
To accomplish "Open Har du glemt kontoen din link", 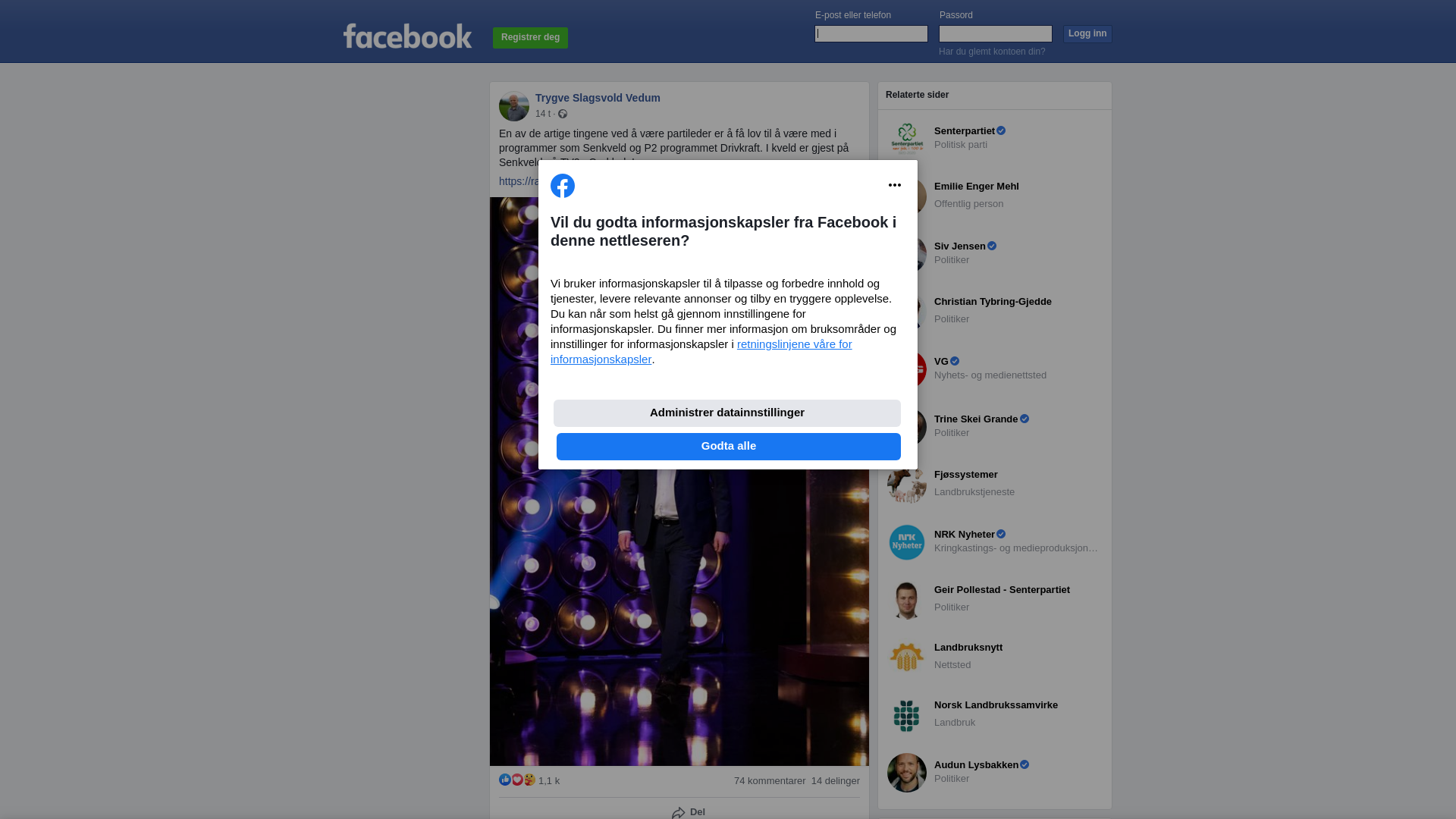I will coord(992,52).
